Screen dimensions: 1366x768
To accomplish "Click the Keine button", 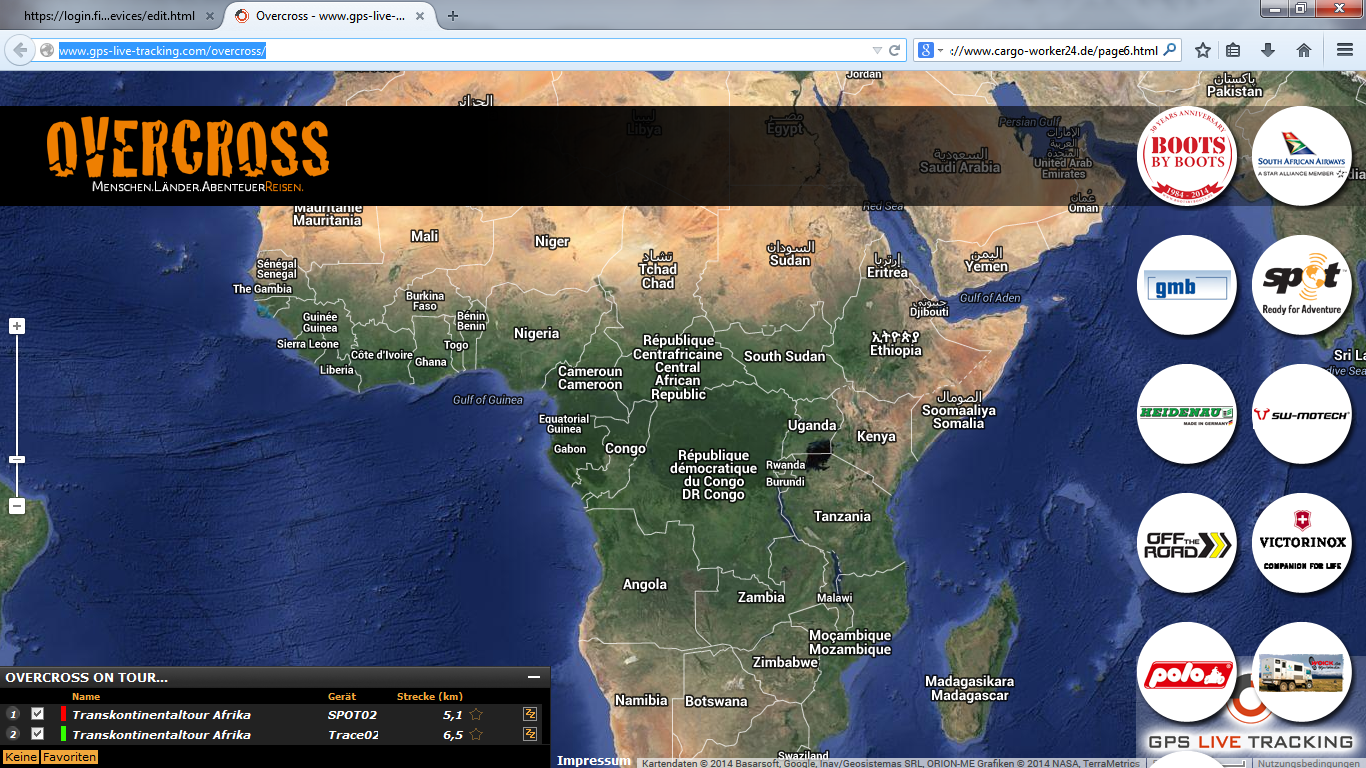I will 20,757.
